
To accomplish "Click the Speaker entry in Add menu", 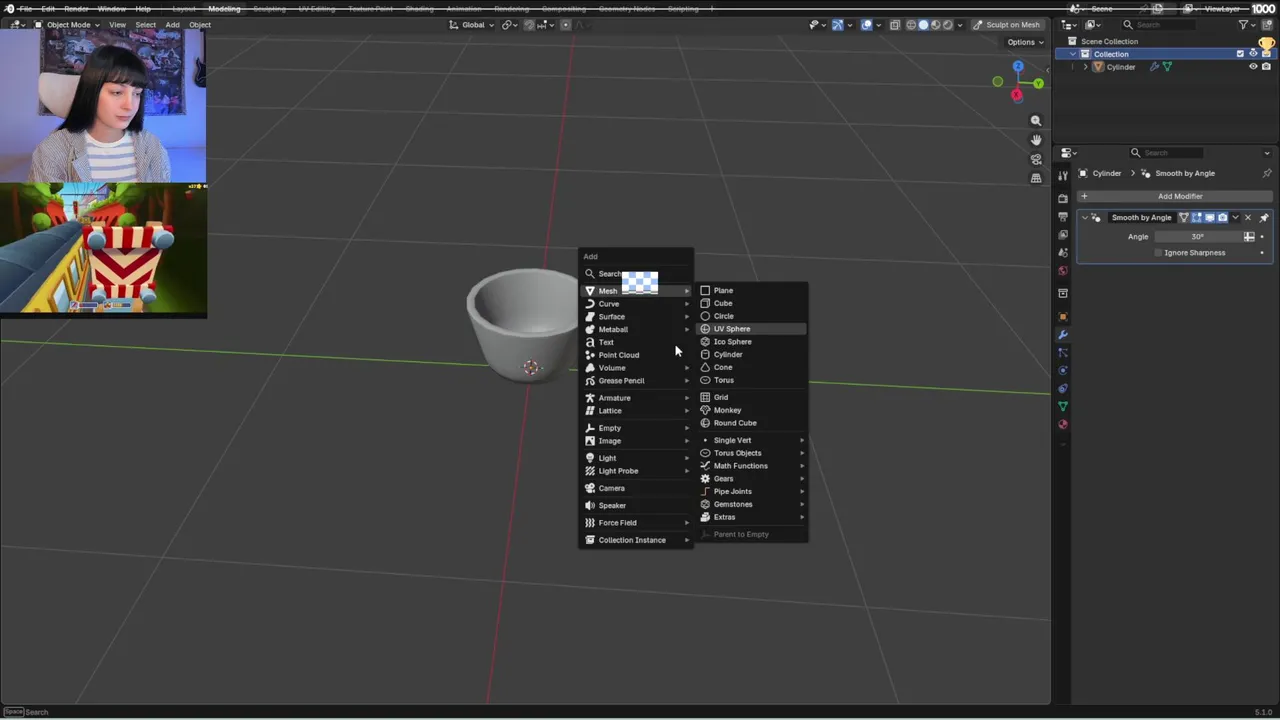I will pos(636,505).
